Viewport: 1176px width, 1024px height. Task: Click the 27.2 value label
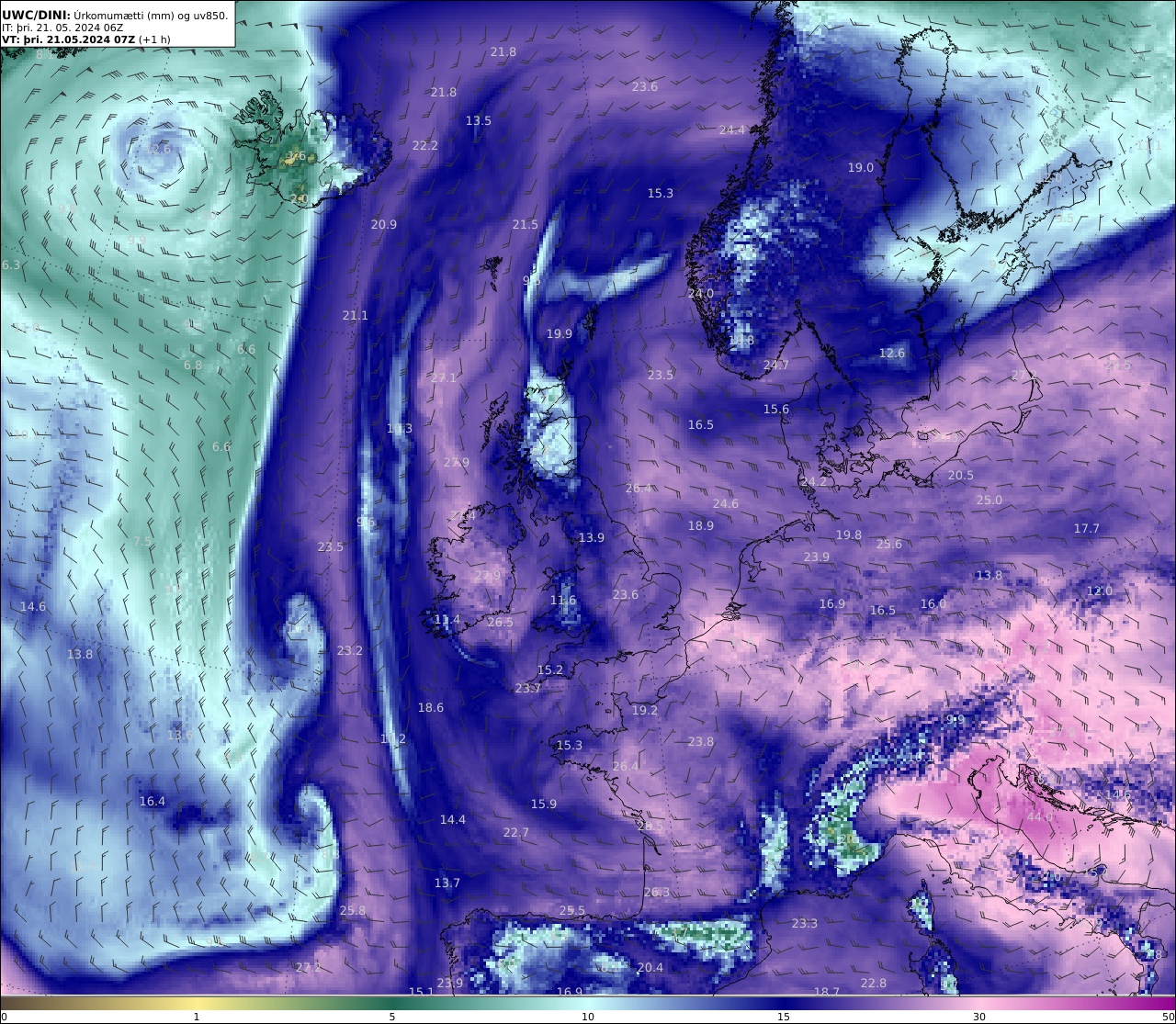[310, 968]
